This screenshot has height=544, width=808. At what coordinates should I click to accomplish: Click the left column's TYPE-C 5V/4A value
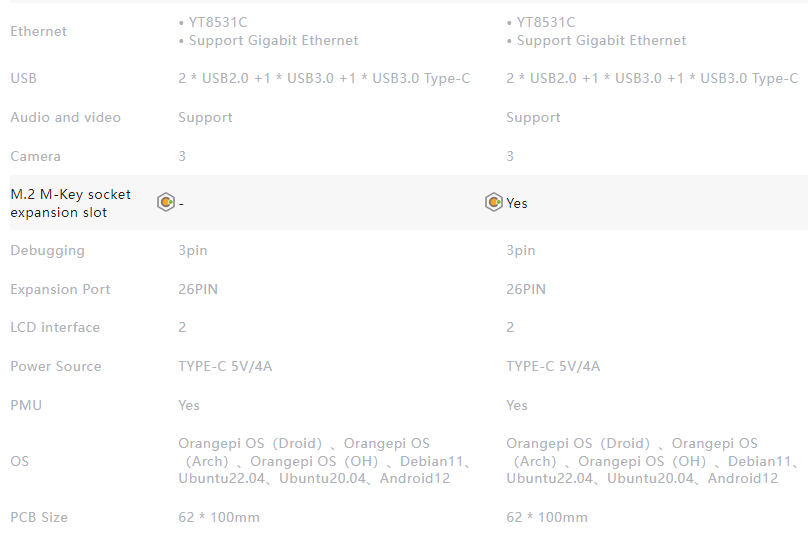click(x=225, y=366)
